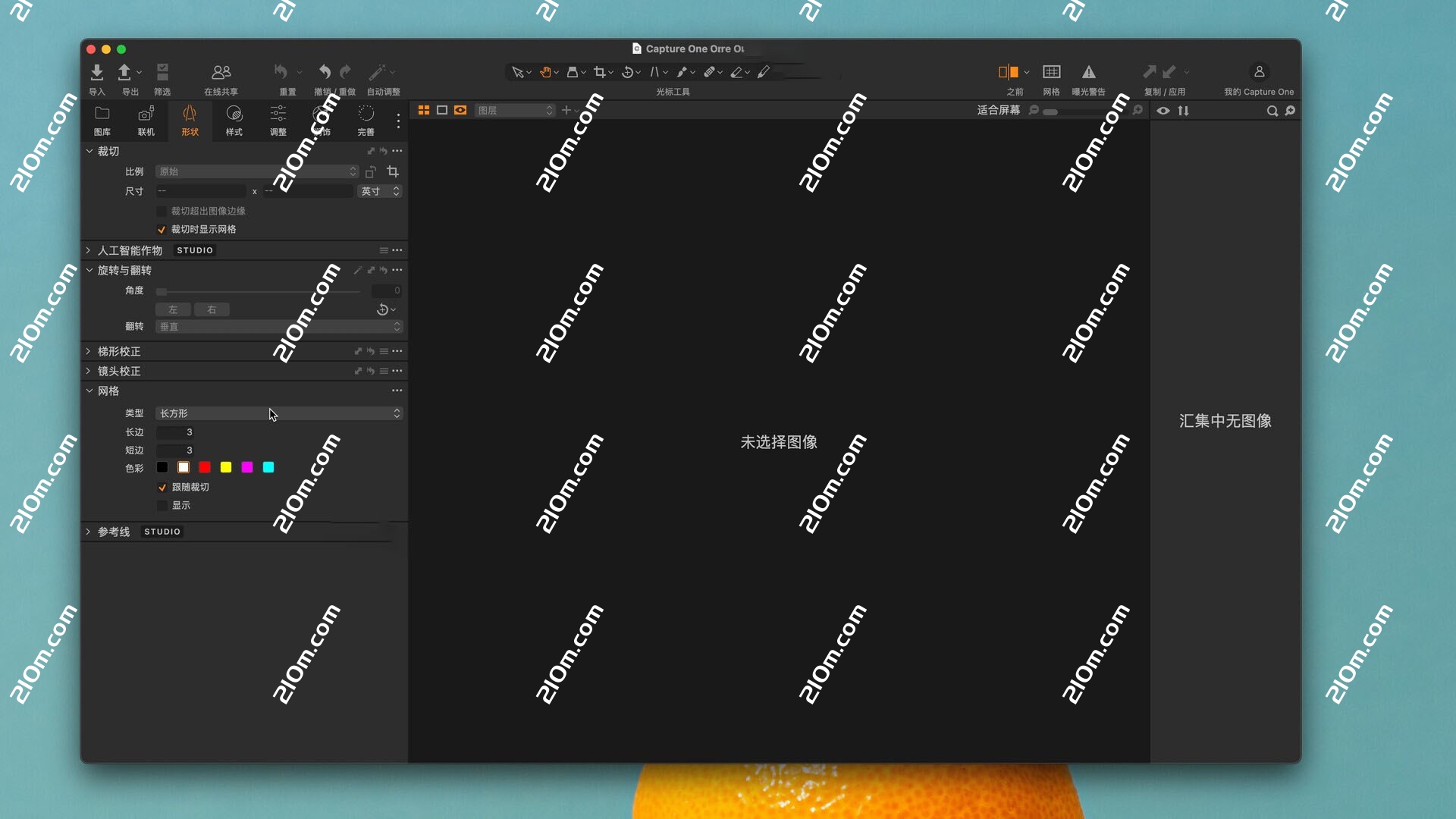The image size is (1456, 819).
Task: Select the eraser mask tool
Action: pos(736,72)
